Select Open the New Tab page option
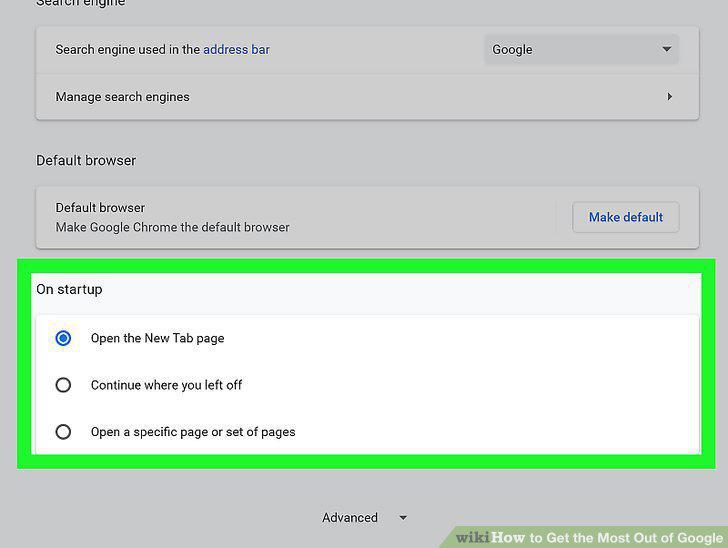Screen dimensions: 728x548 pyautogui.click(x=63, y=338)
